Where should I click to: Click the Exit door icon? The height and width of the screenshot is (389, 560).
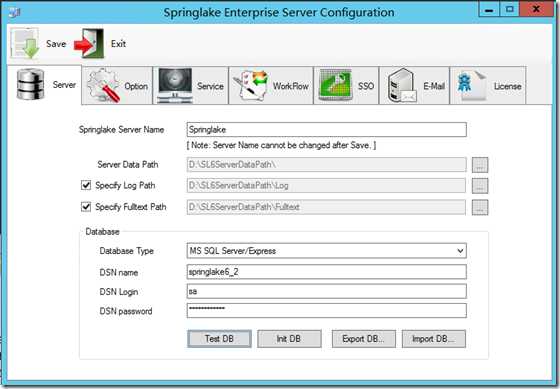click(x=89, y=43)
